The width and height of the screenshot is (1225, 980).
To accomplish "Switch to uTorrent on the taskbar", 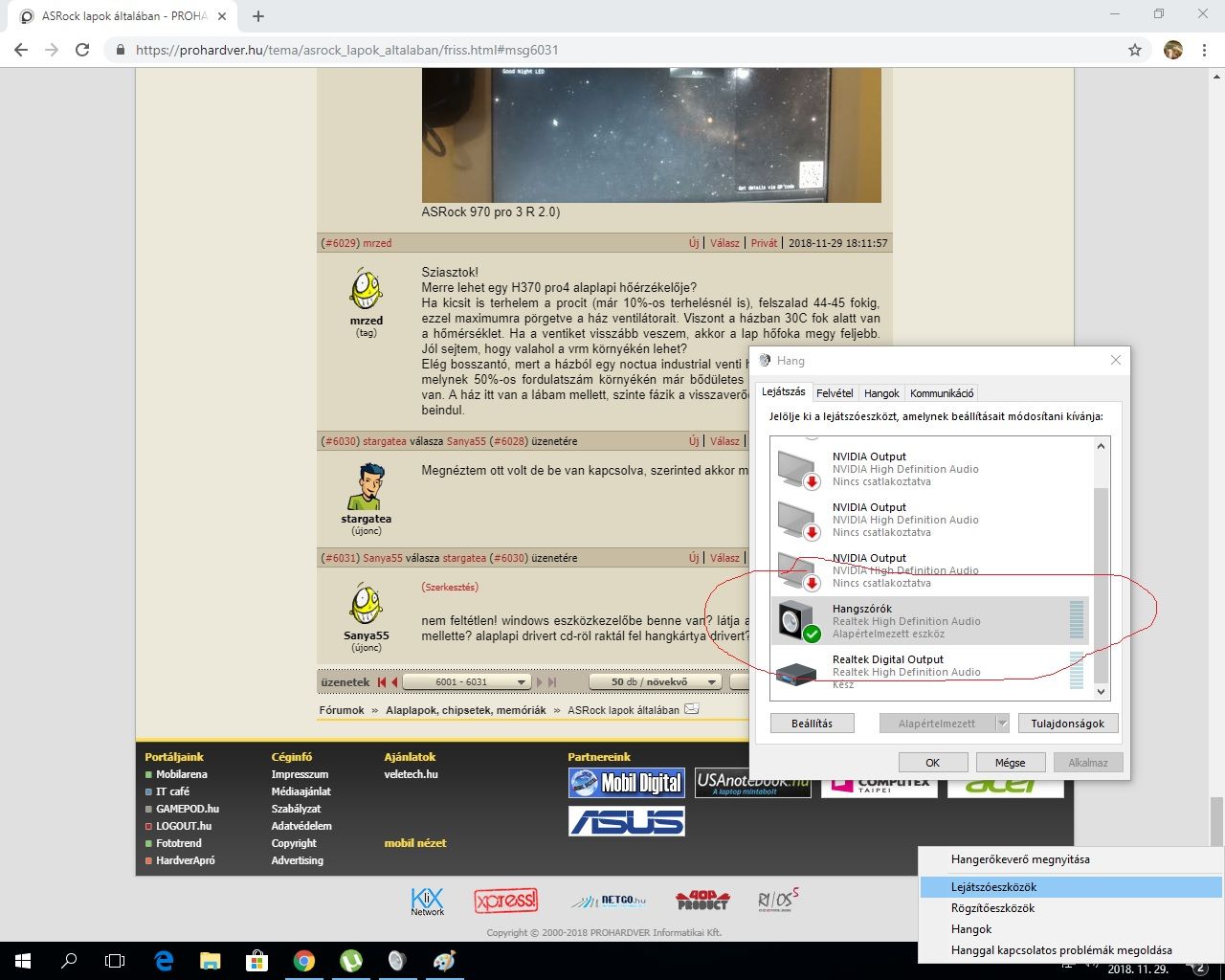I will 350,961.
